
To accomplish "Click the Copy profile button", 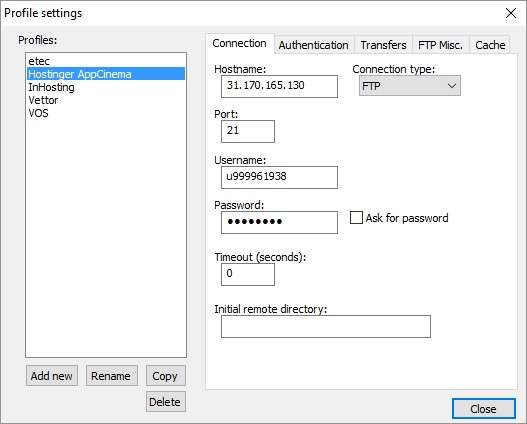I will click(x=166, y=376).
